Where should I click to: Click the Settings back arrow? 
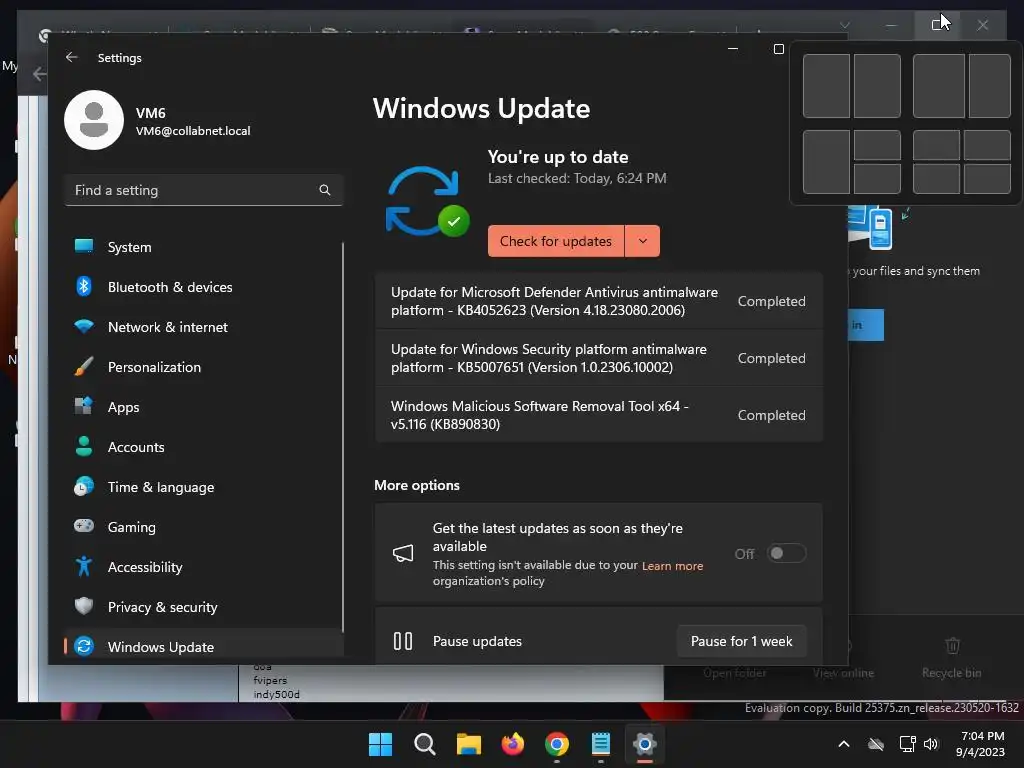[x=72, y=57]
